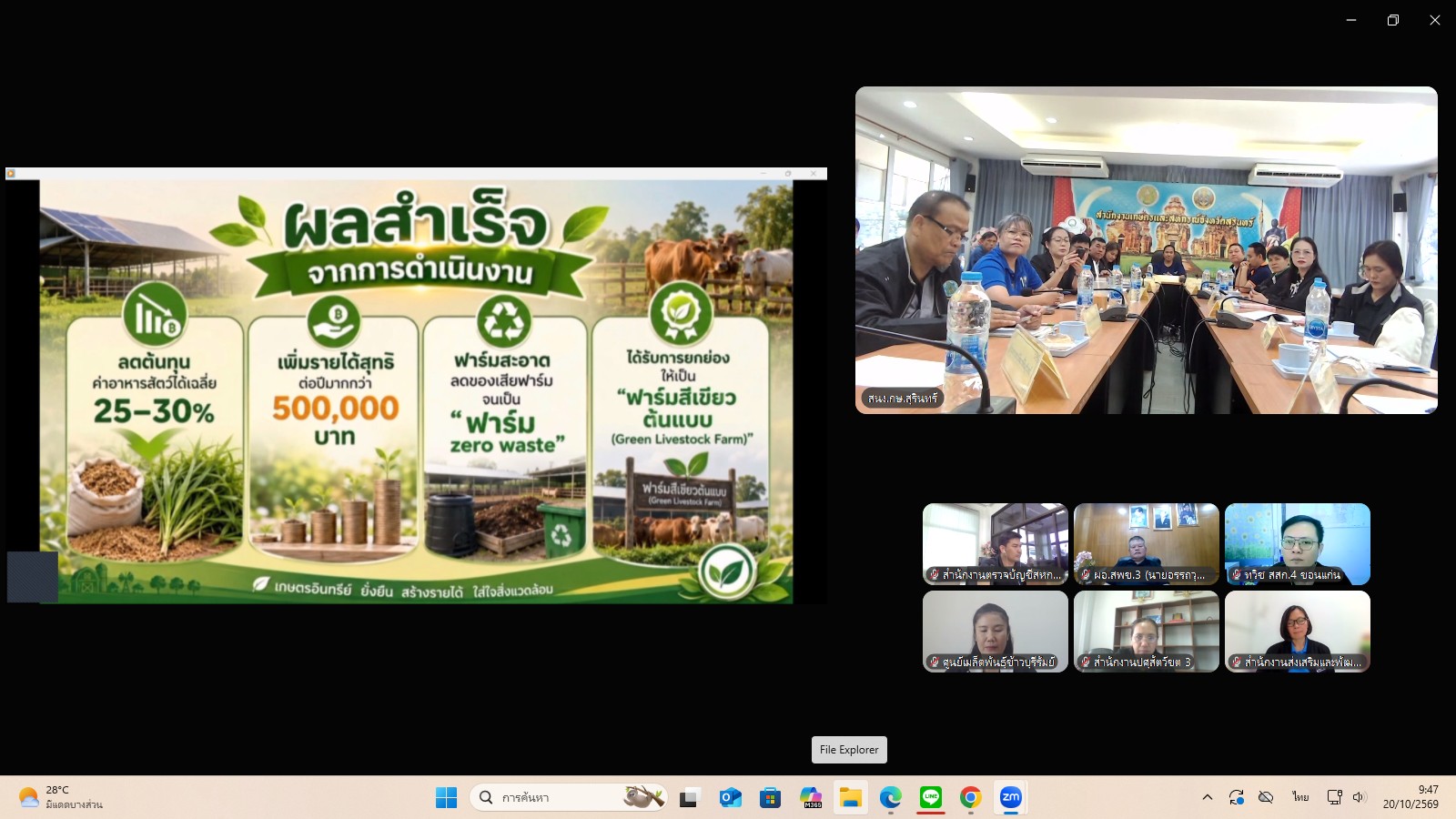Select participant ผอ.สพข.3 video tile
The image size is (1456, 819).
(1147, 544)
